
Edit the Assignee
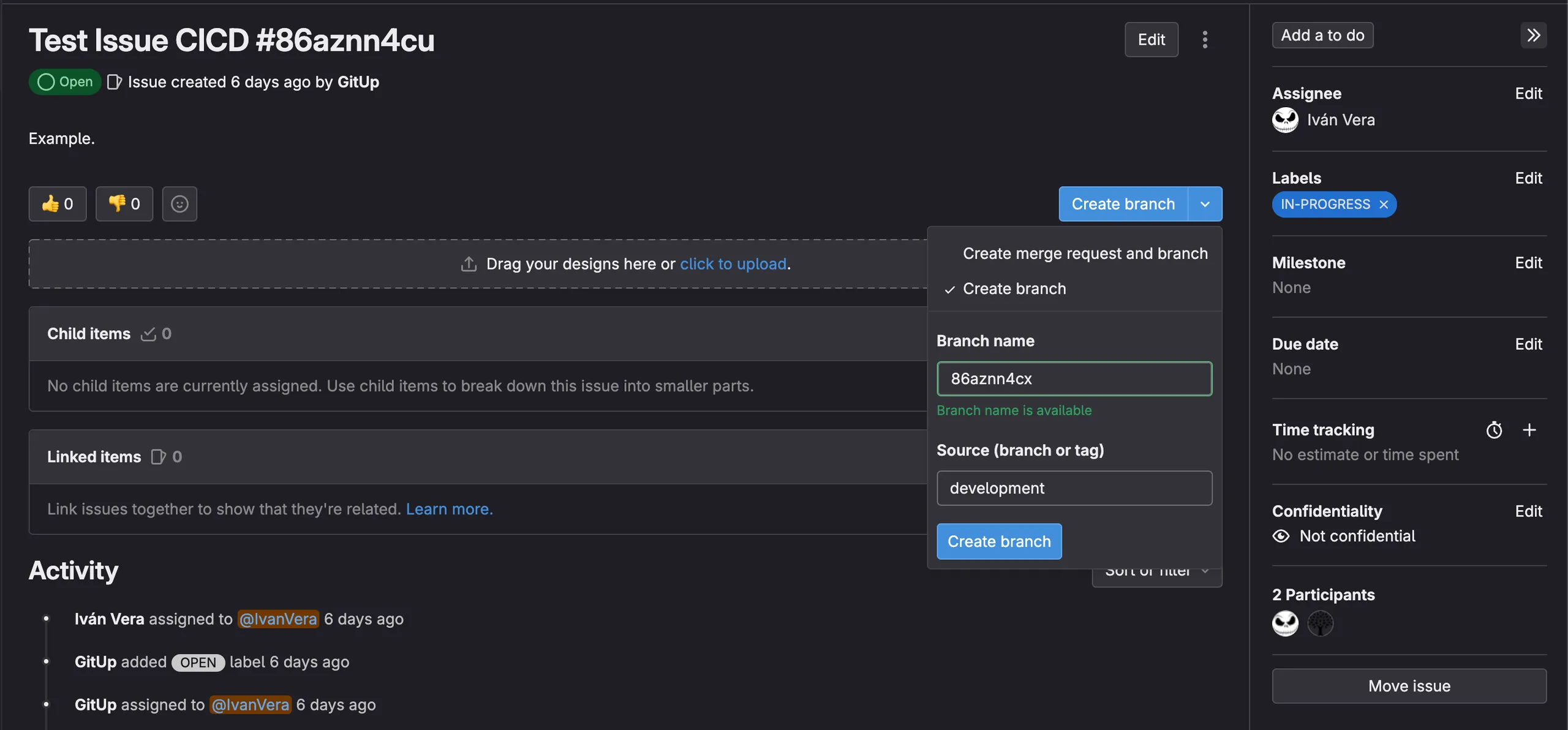coord(1528,94)
